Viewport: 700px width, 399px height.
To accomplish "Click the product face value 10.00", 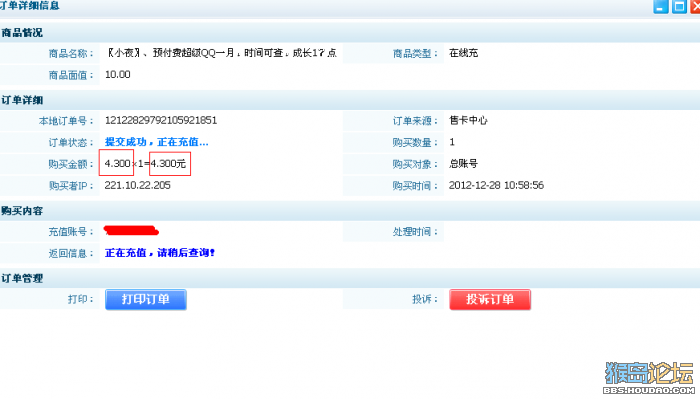I will 117,75.
